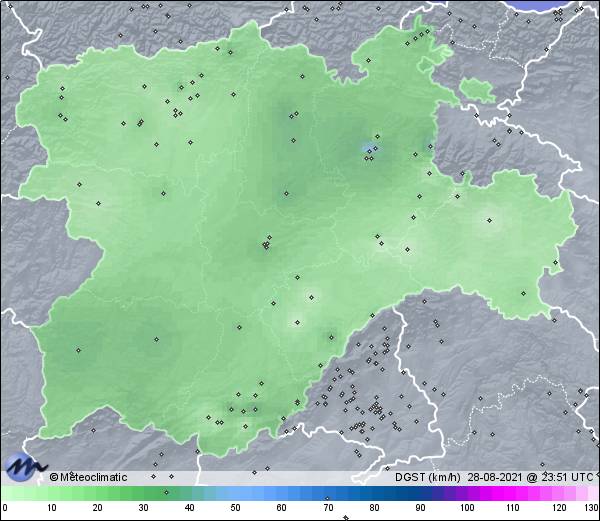Click the small detached green enclave region
The image size is (600, 521).
[477, 90]
